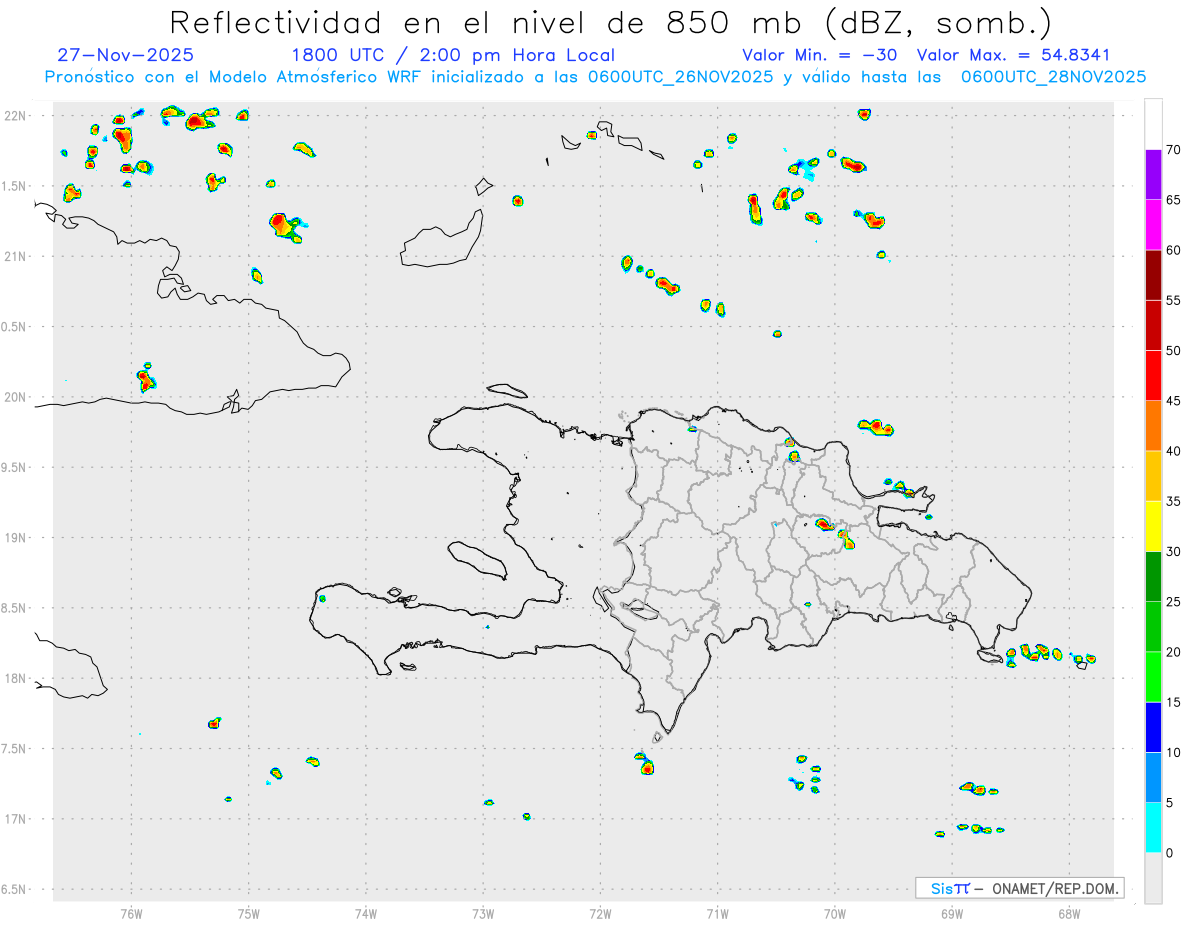This screenshot has width=1200, height=927.
Task: Click the dark green 25-30 dBZ colorbar segment
Action: 1153,577
